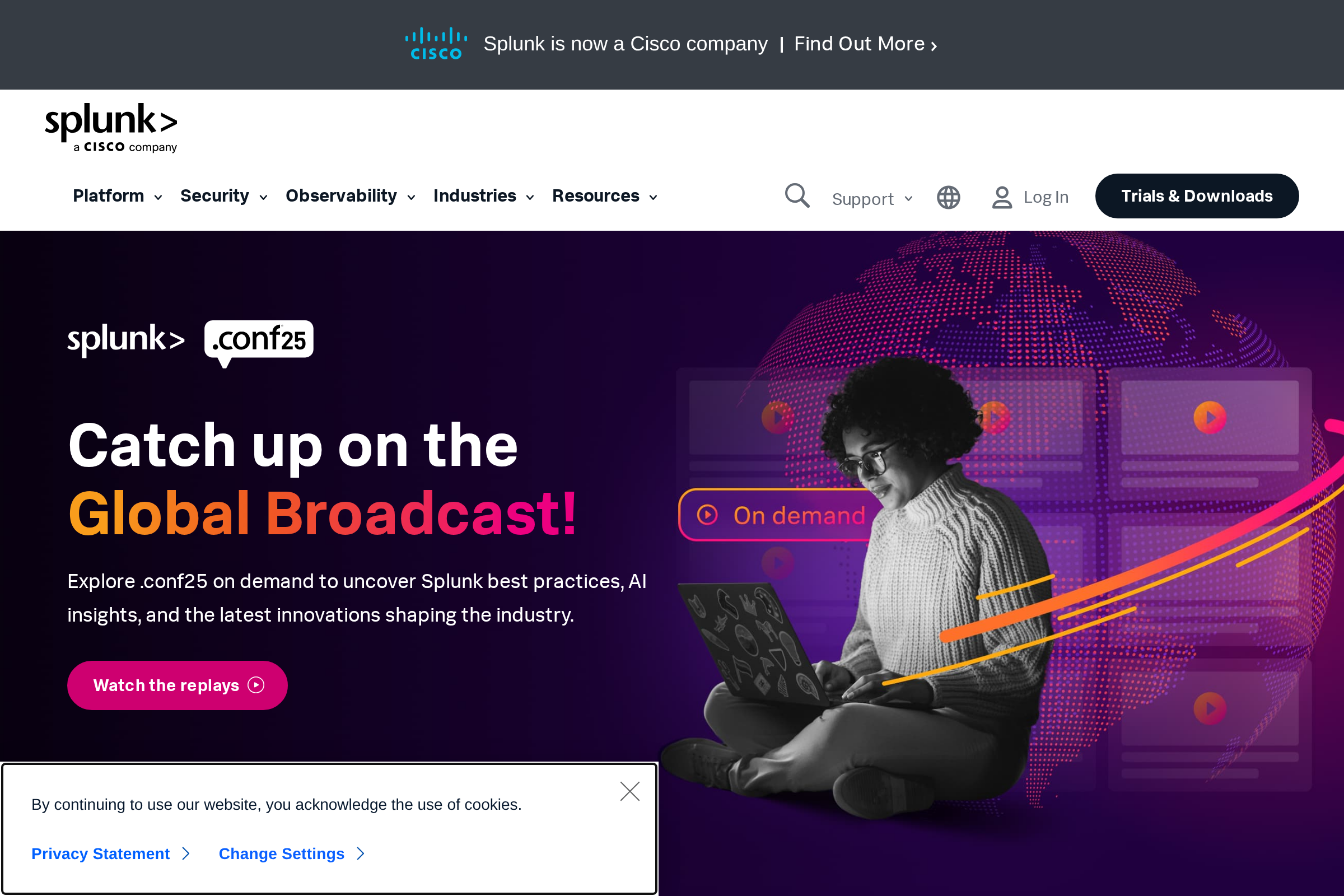Play the bottom-right video thumbnail
The width and height of the screenshot is (1344, 896).
click(x=1210, y=708)
